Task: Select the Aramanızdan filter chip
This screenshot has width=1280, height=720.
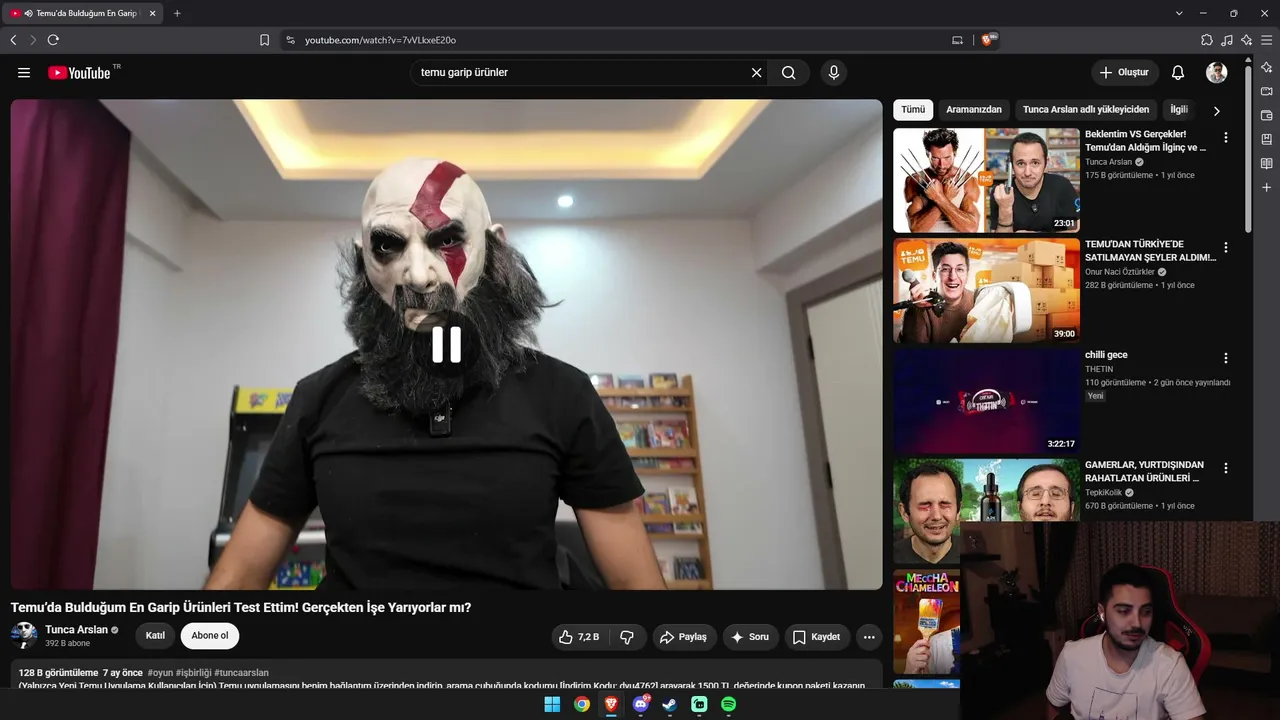Action: pyautogui.click(x=974, y=110)
